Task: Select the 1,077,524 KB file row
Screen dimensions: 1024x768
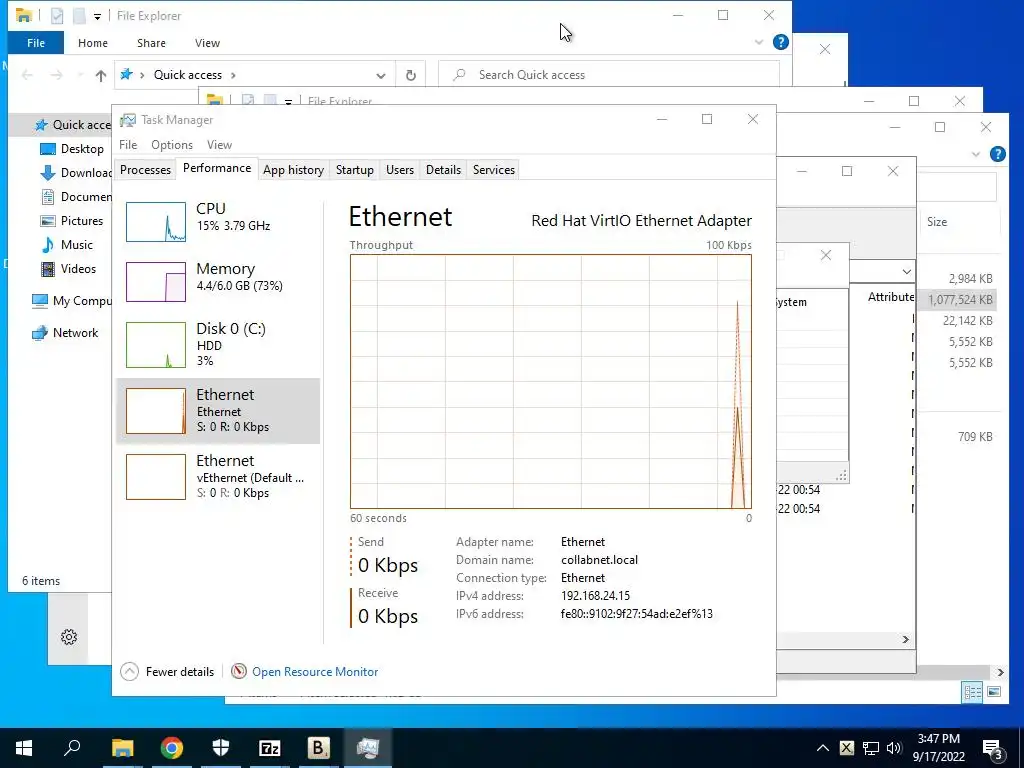Action: pos(957,300)
